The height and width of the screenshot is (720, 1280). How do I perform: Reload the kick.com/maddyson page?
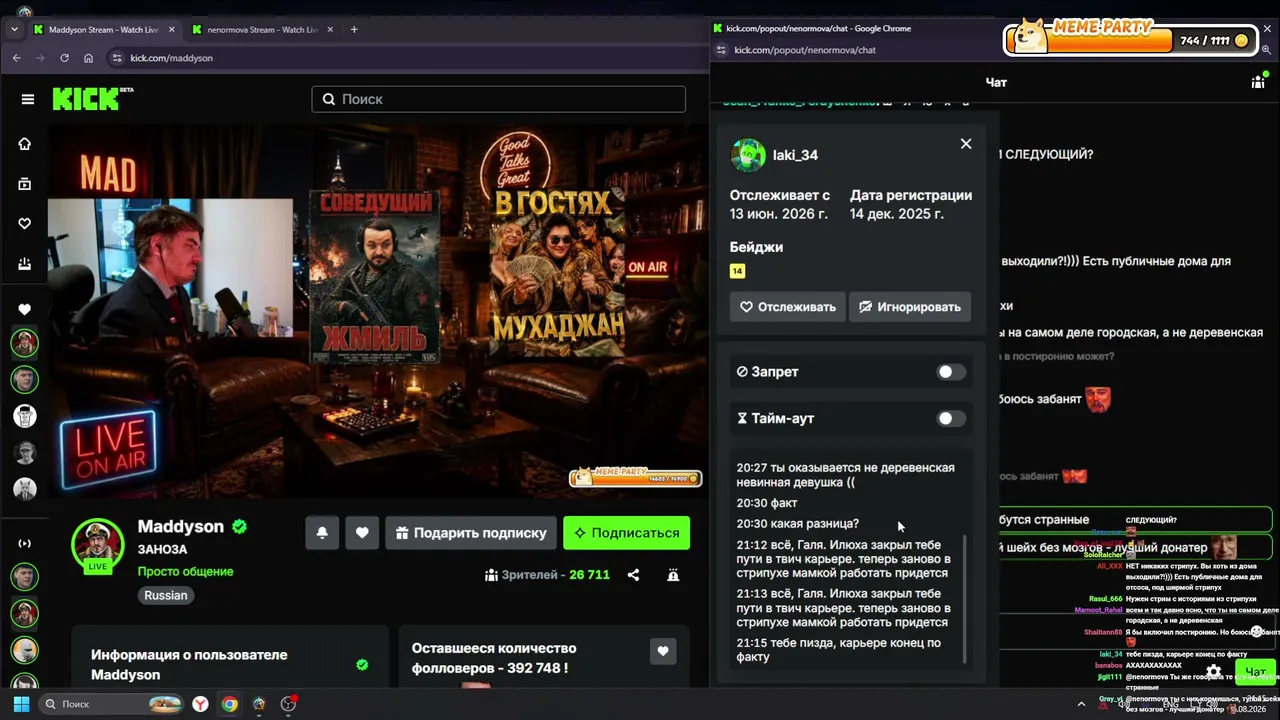[65, 58]
